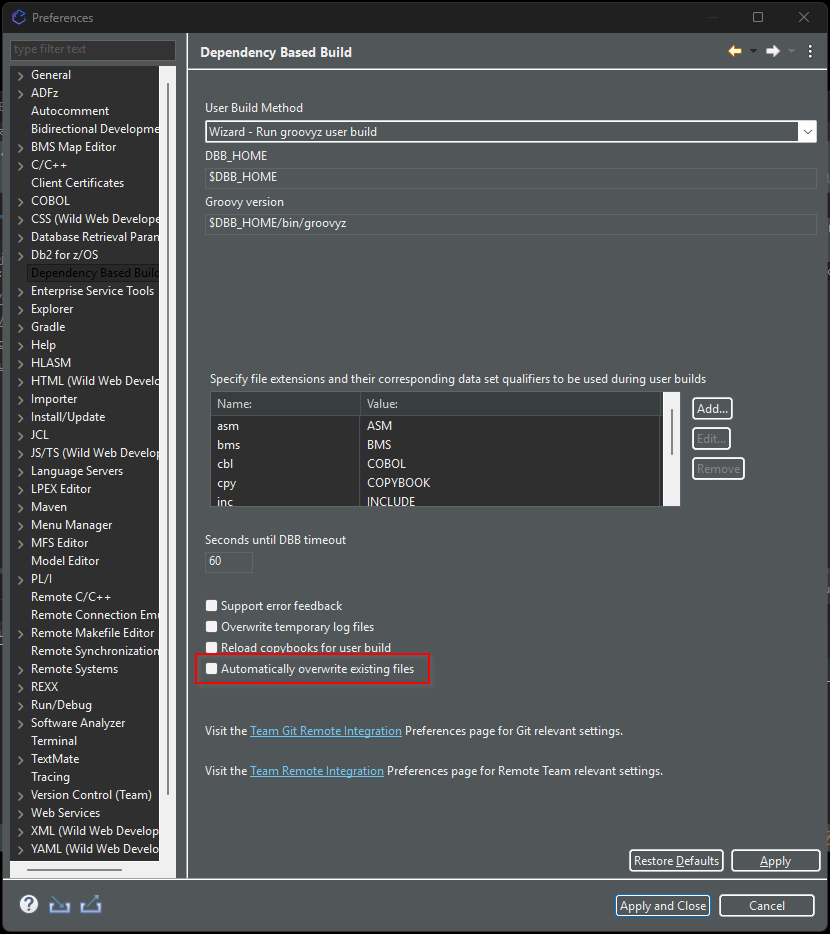Select the cbl extension row

[x=435, y=464]
